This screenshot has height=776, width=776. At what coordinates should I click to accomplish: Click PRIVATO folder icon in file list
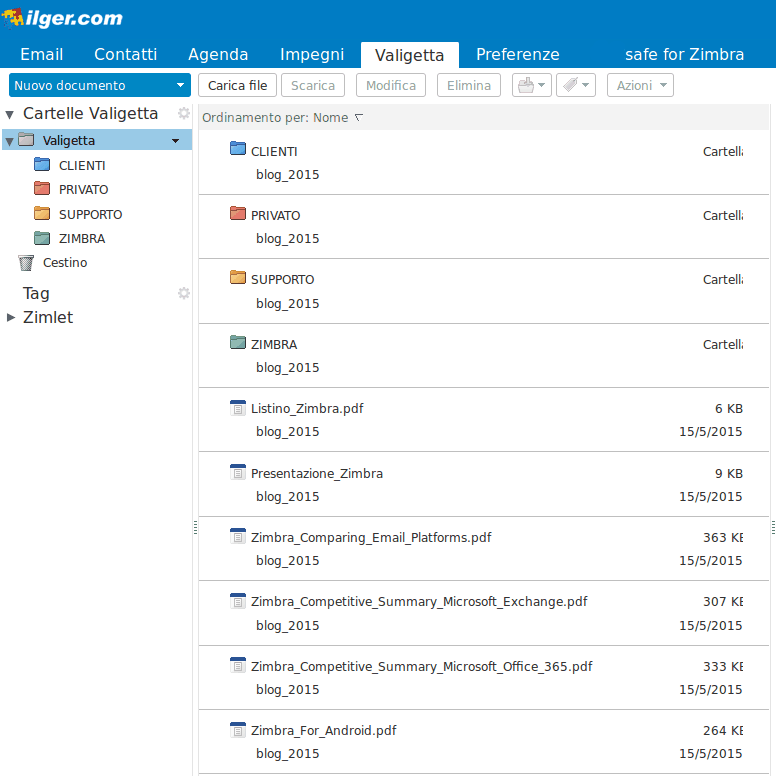tap(238, 213)
